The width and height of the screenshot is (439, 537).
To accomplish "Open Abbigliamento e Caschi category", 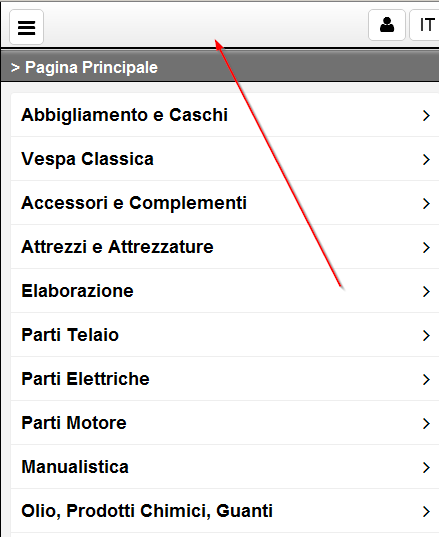I will [x=225, y=115].
